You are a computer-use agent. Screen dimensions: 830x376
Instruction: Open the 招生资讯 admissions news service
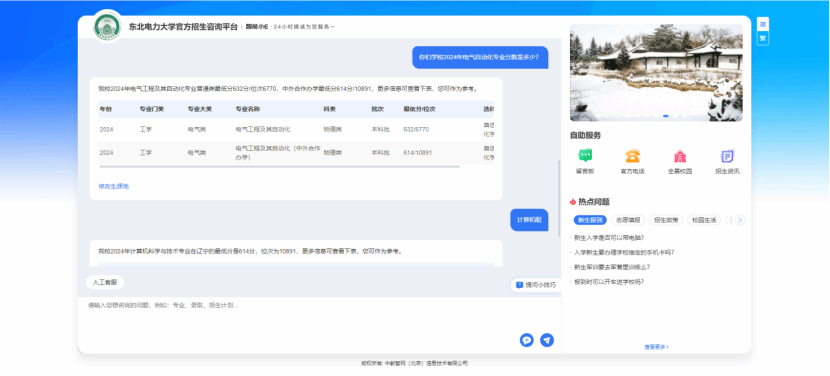coord(727,162)
